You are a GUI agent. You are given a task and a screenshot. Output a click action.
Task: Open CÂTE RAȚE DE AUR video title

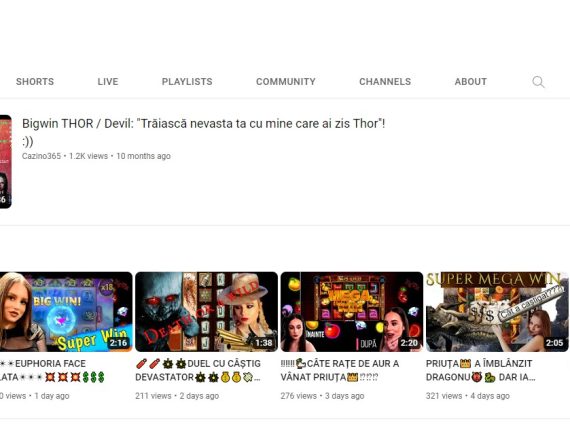coord(340,370)
